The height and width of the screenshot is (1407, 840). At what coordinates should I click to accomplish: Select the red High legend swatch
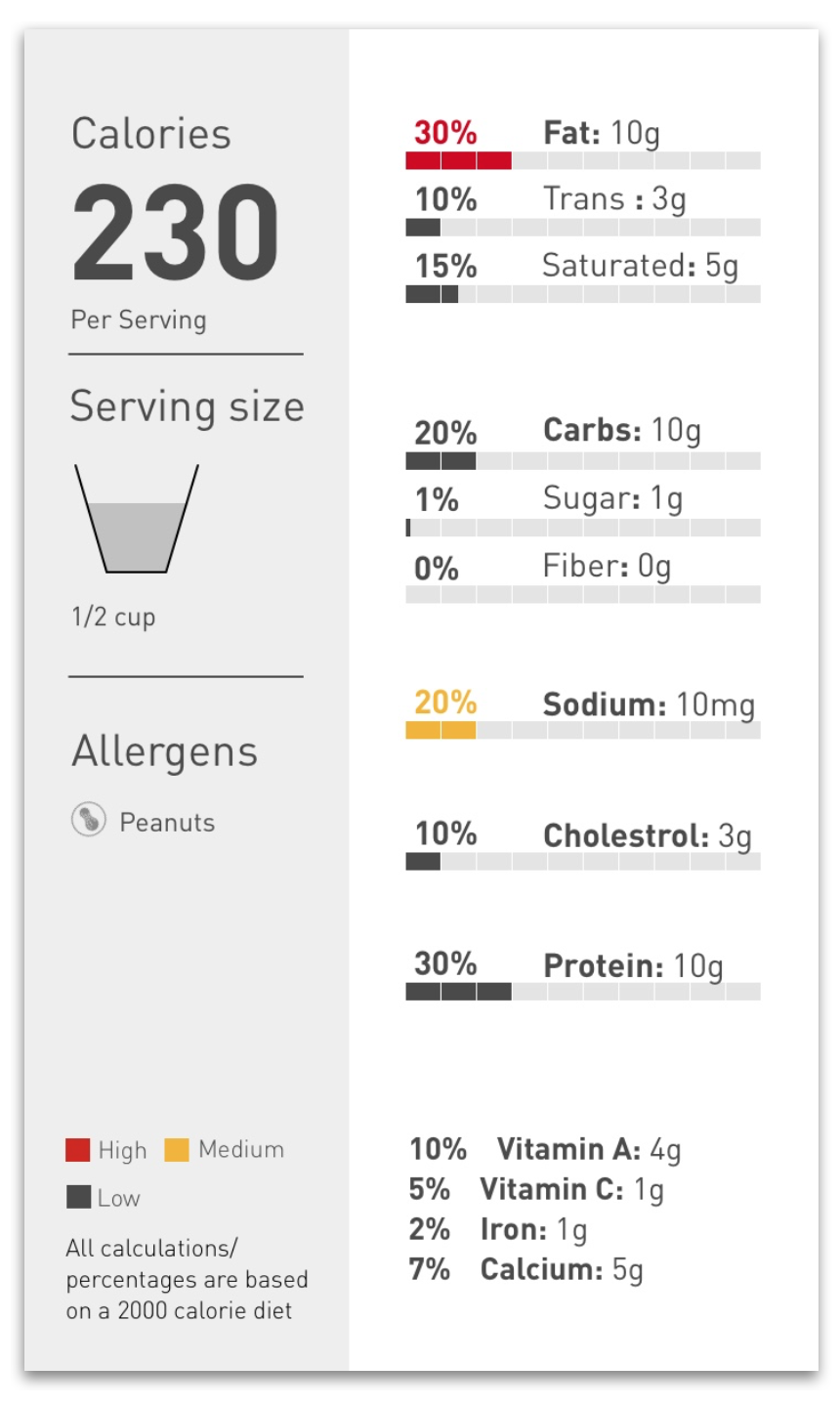coord(78,1150)
